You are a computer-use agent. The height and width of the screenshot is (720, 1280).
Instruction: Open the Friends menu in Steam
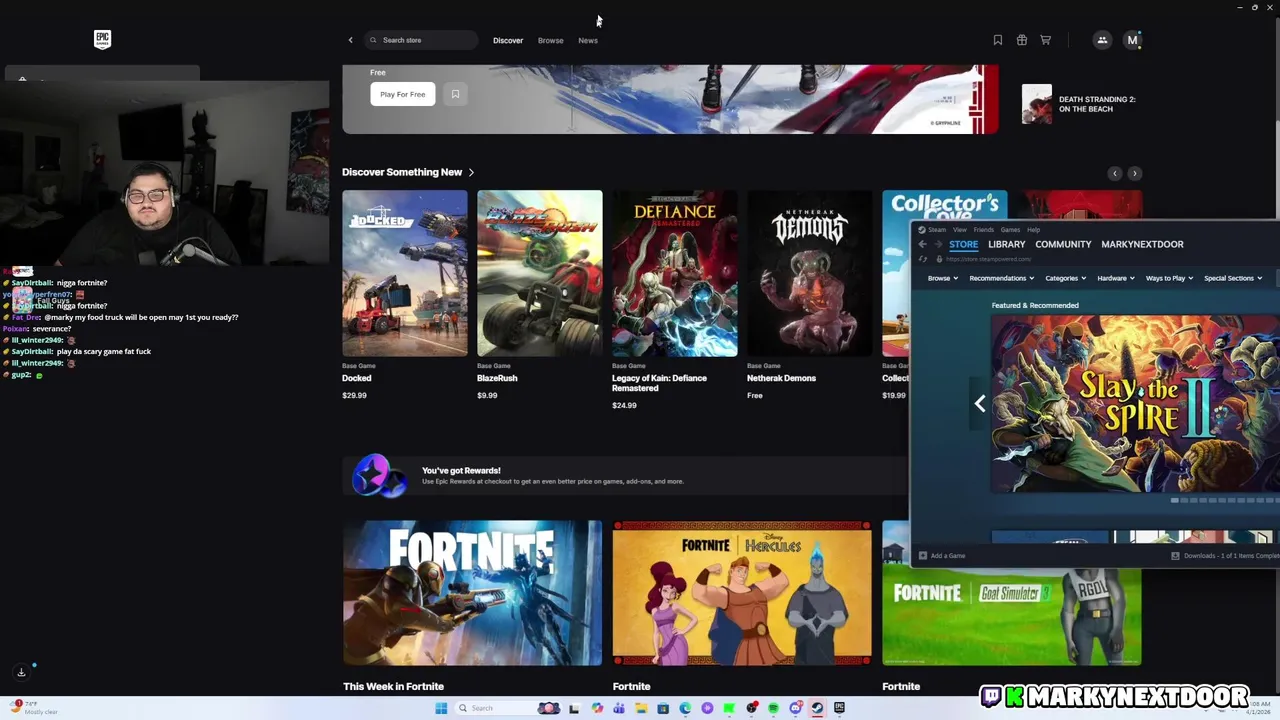[x=984, y=230]
